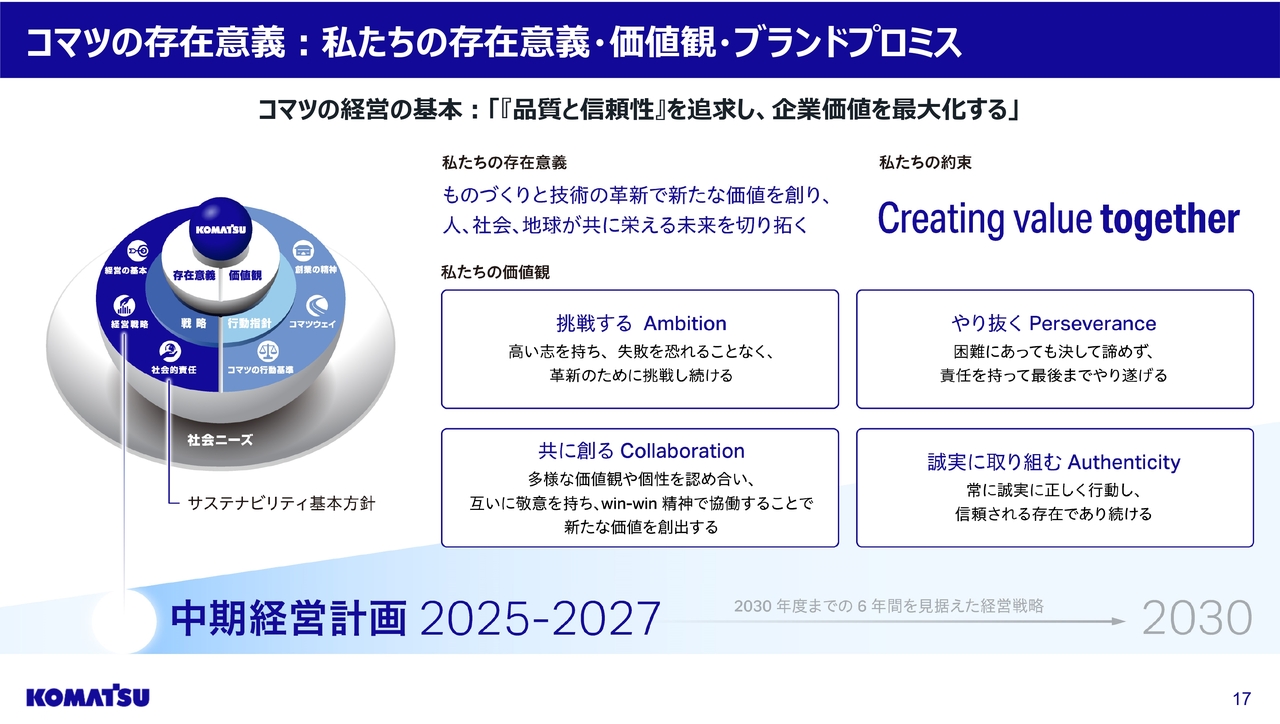The image size is (1280, 724).
Task: Click the scales icon for コマツの行動基準
Action: [268, 351]
